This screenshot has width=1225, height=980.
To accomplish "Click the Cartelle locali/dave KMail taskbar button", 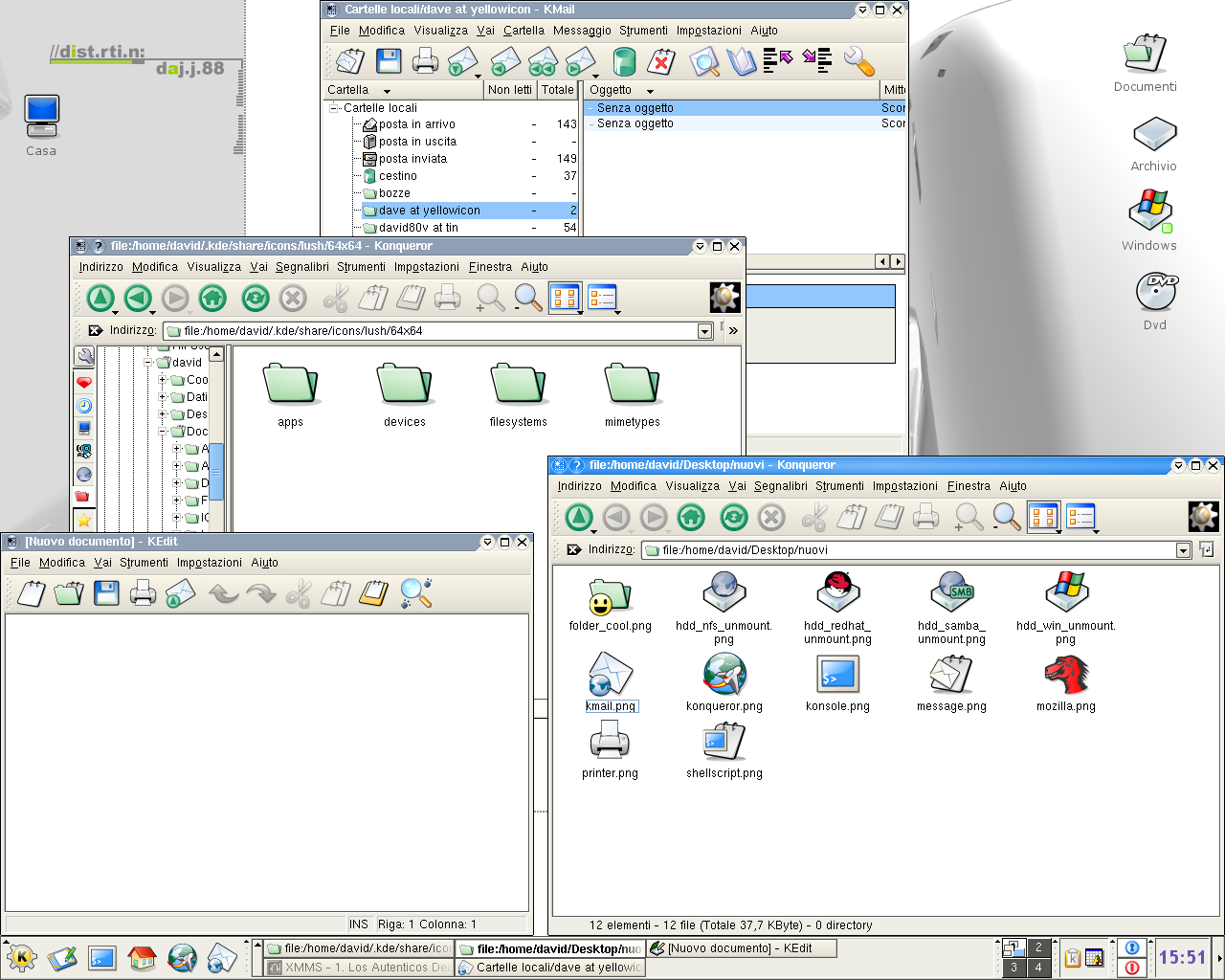I will tap(550, 968).
